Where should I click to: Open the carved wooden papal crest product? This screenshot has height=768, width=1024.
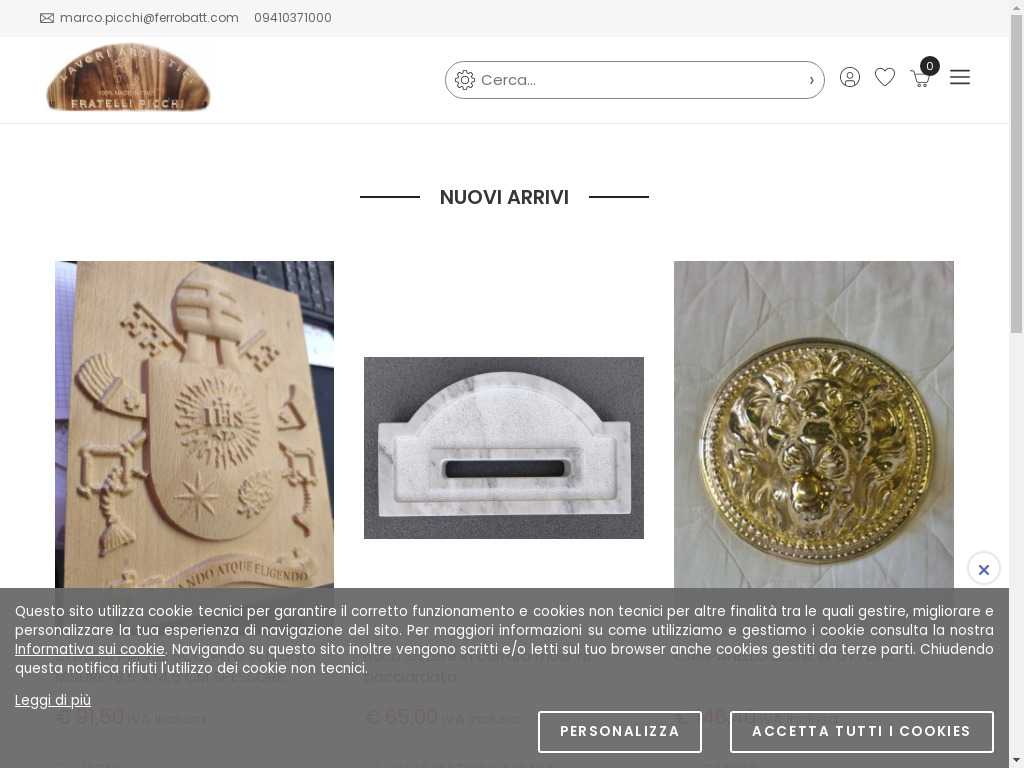195,424
